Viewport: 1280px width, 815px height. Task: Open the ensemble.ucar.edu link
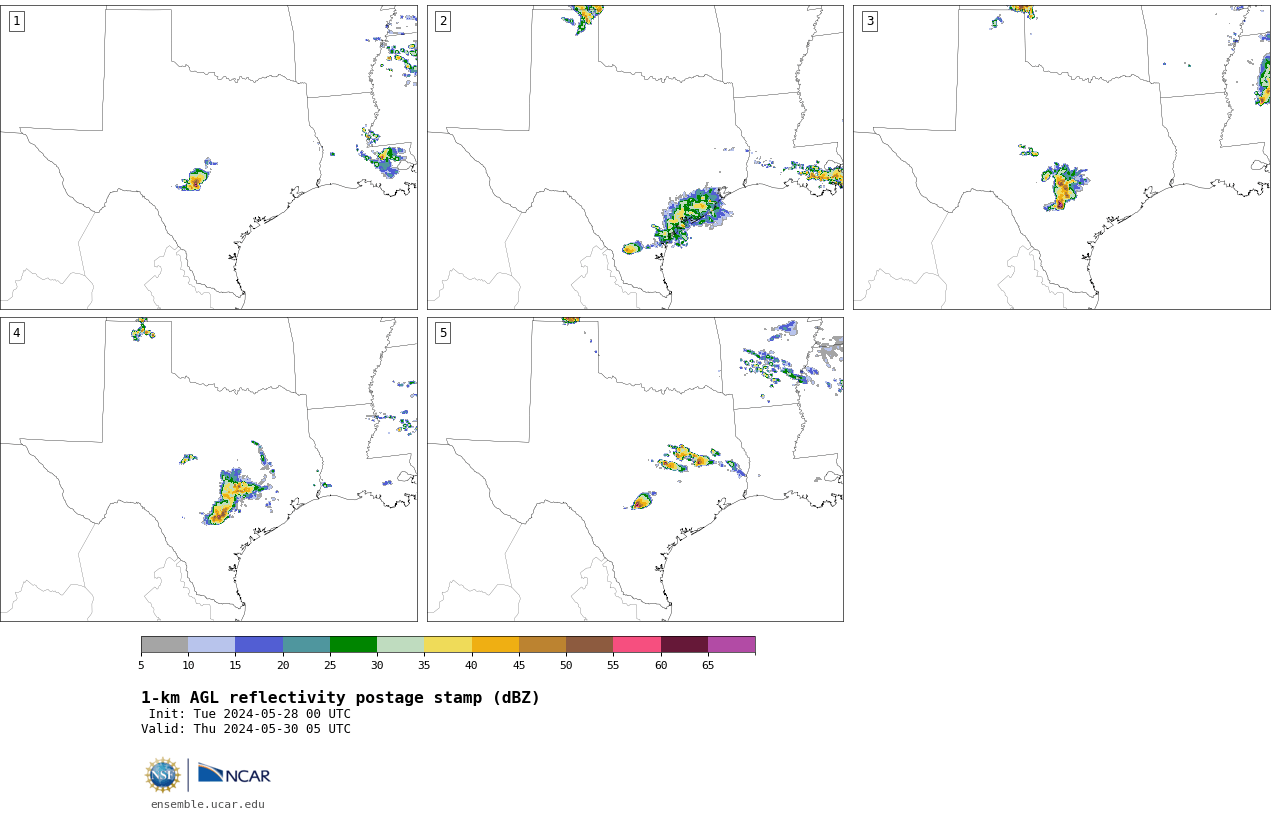click(208, 804)
